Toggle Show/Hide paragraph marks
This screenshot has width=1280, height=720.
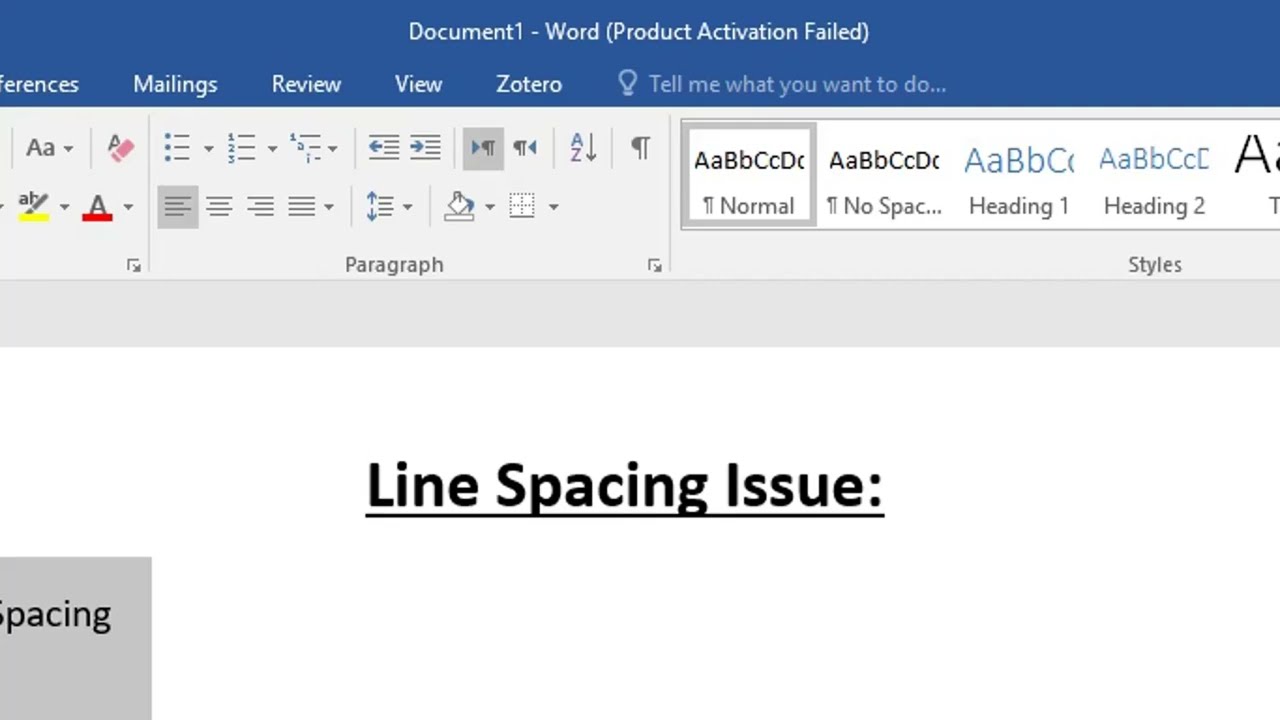point(641,148)
